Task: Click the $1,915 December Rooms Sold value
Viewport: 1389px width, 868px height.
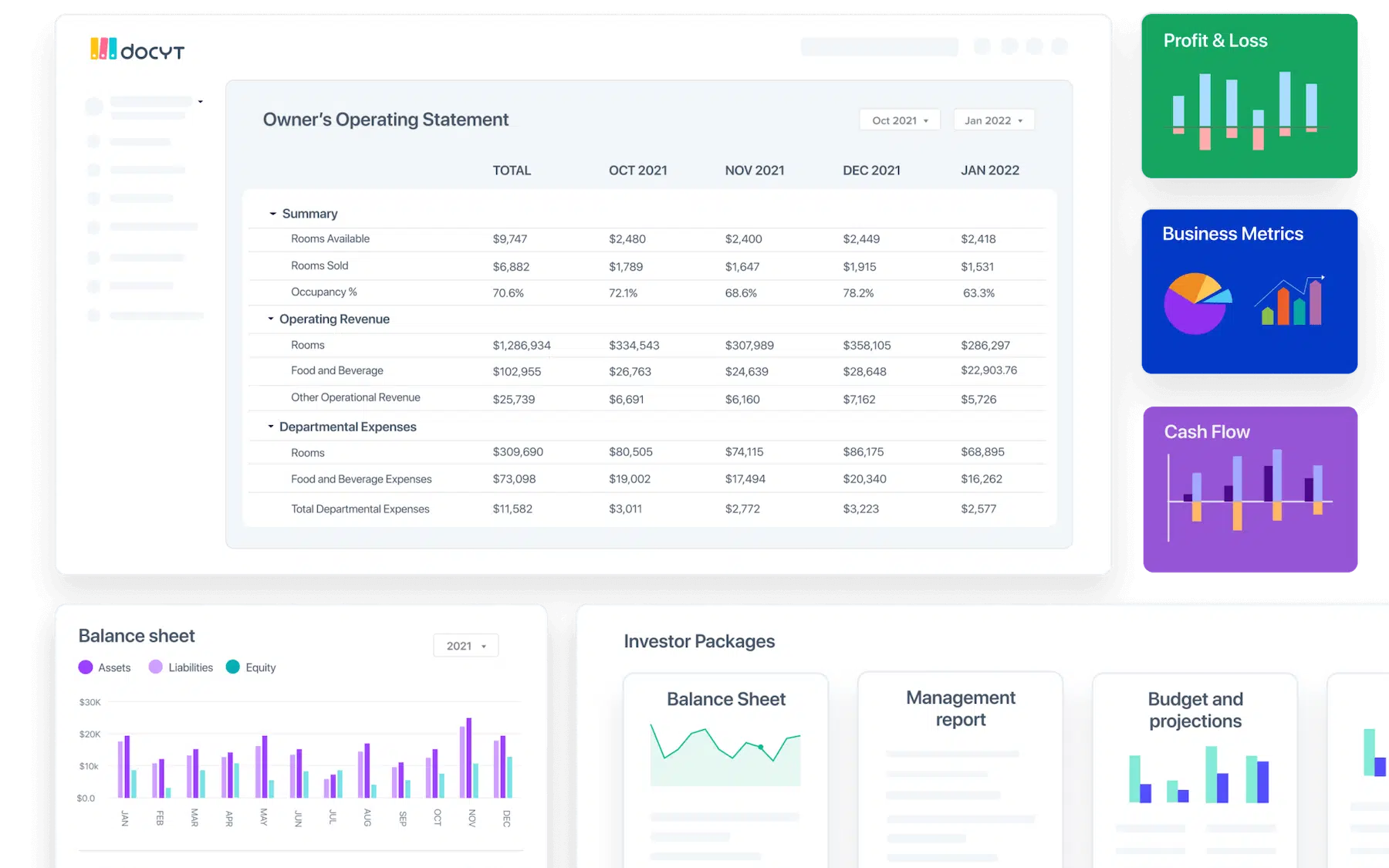Action: (x=860, y=267)
